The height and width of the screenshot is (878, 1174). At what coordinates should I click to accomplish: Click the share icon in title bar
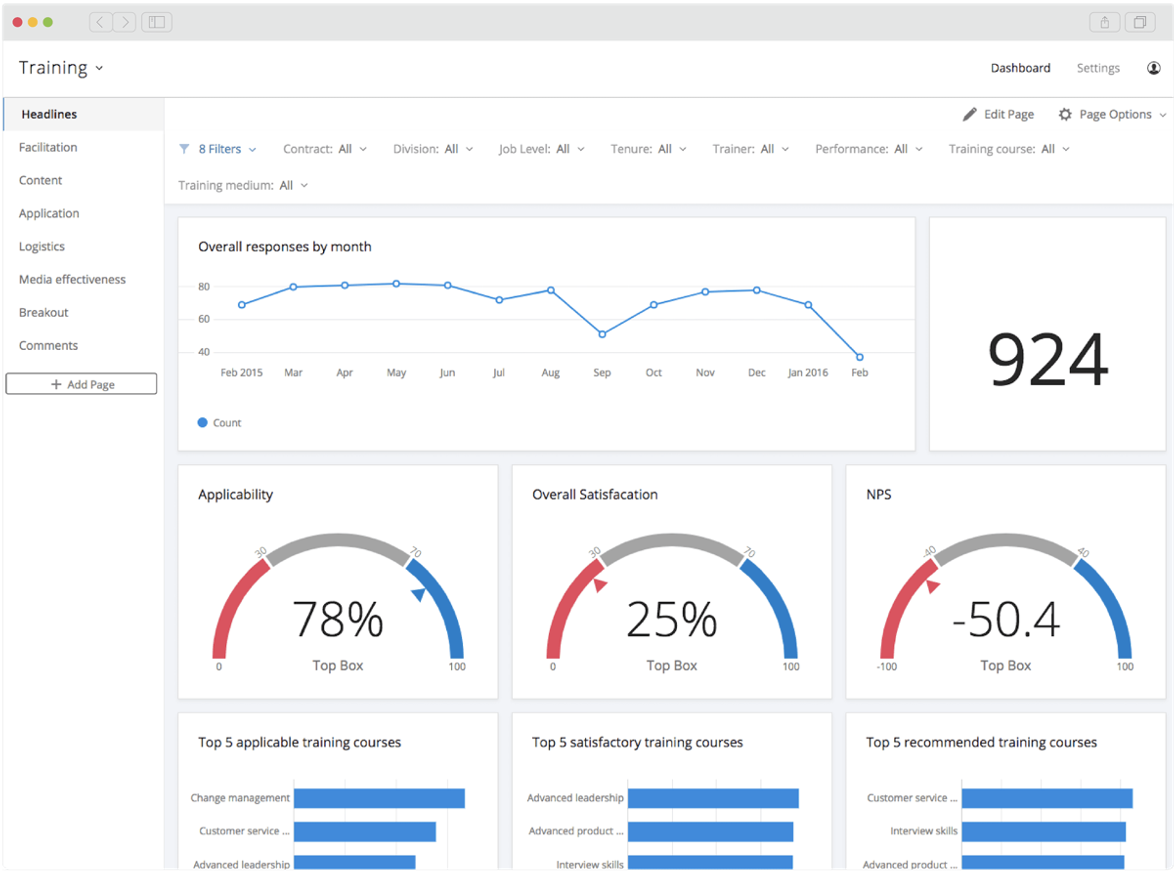click(1105, 22)
